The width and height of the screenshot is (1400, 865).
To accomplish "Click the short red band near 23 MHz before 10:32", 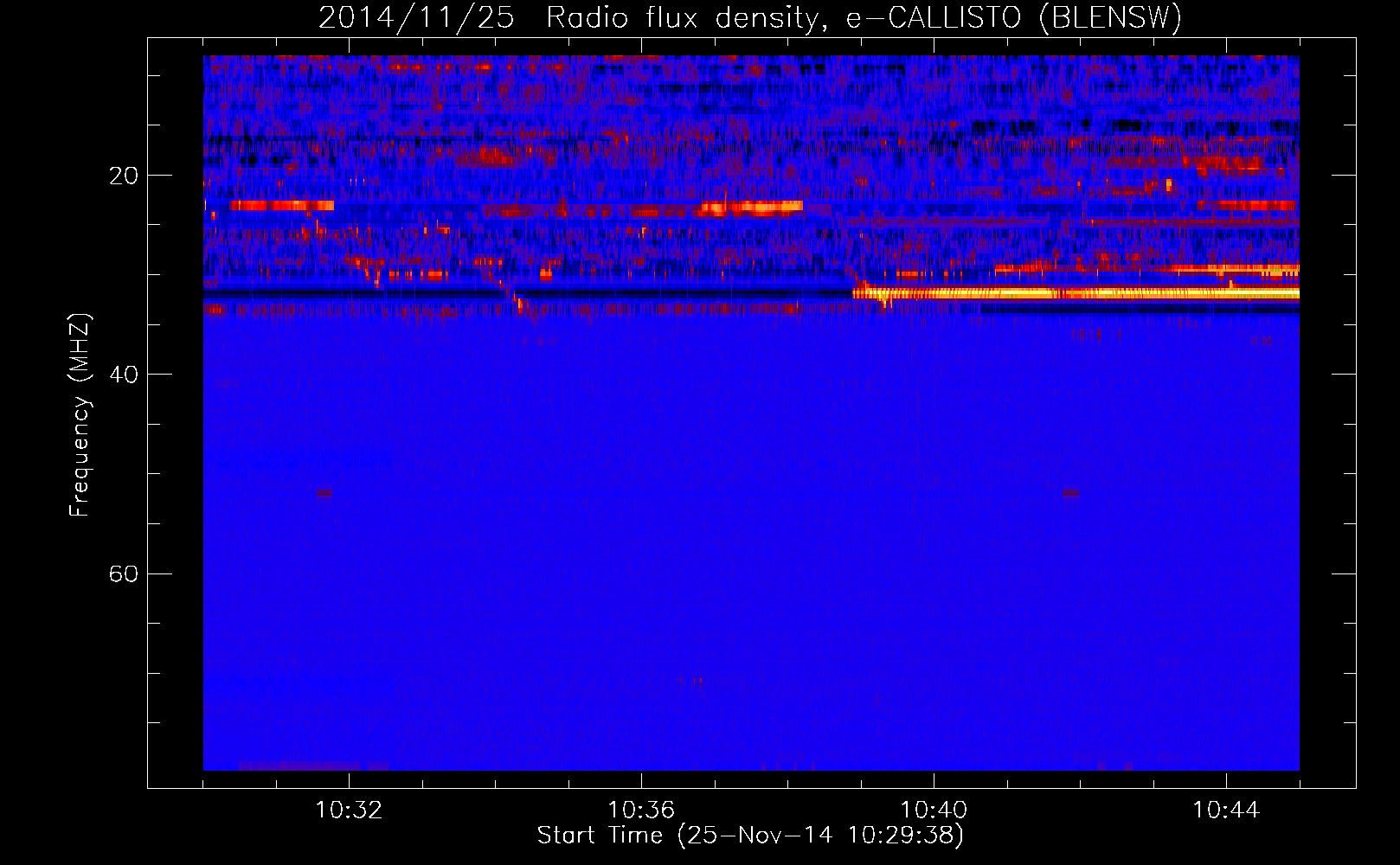I will [x=282, y=206].
